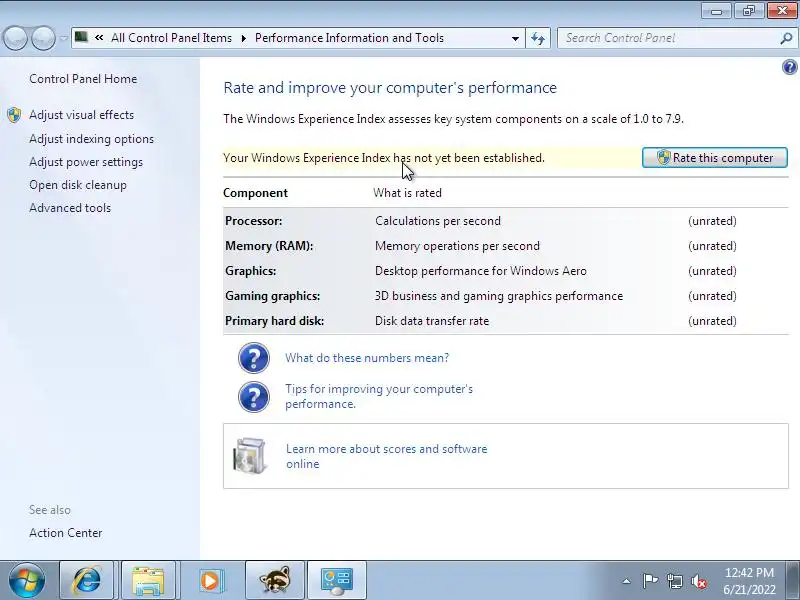The width and height of the screenshot is (800, 600).
Task: Click shield icon beside Adjust visual effects
Action: pyautogui.click(x=14, y=115)
